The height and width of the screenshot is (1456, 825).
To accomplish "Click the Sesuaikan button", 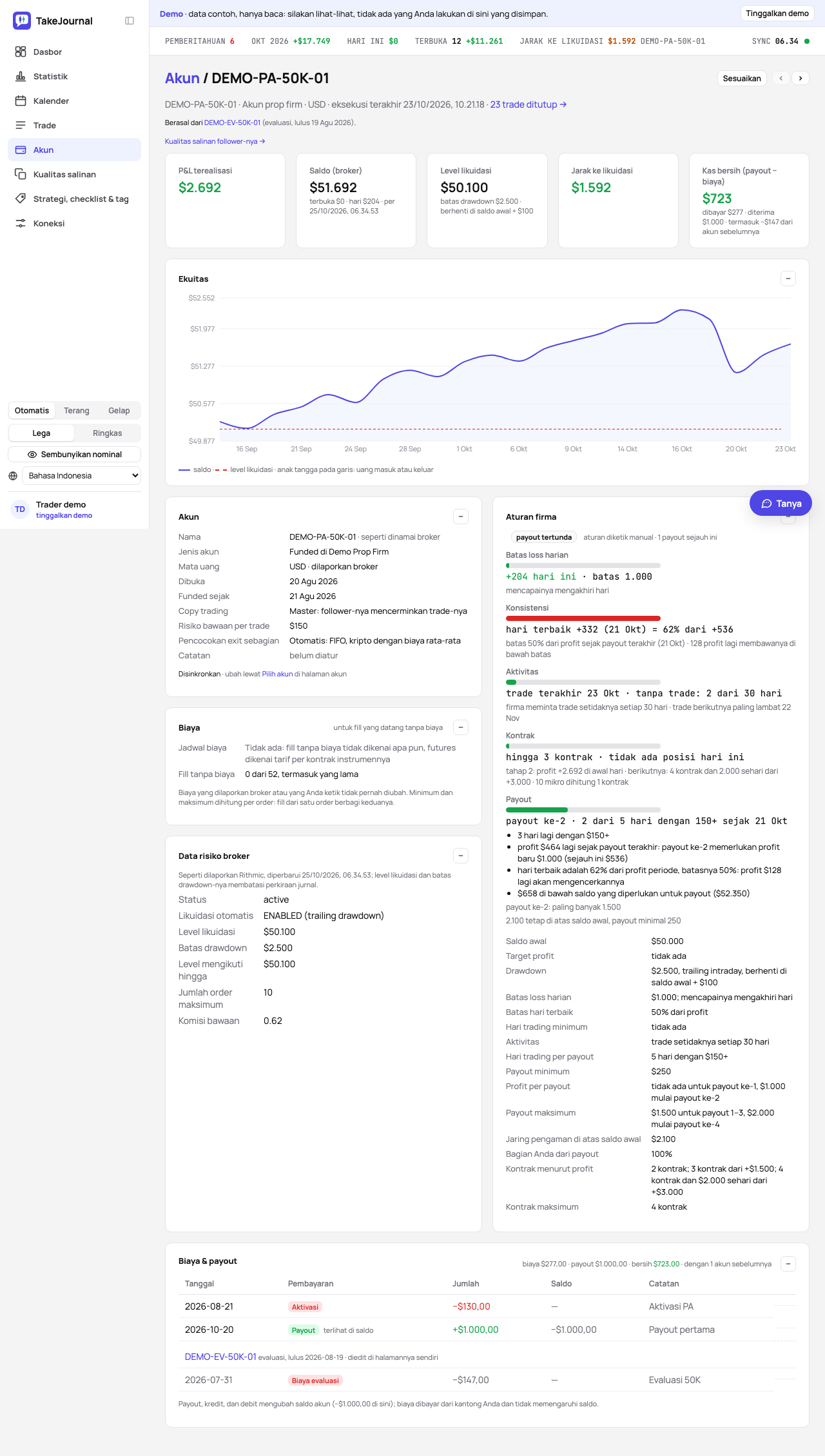I will click(x=742, y=78).
